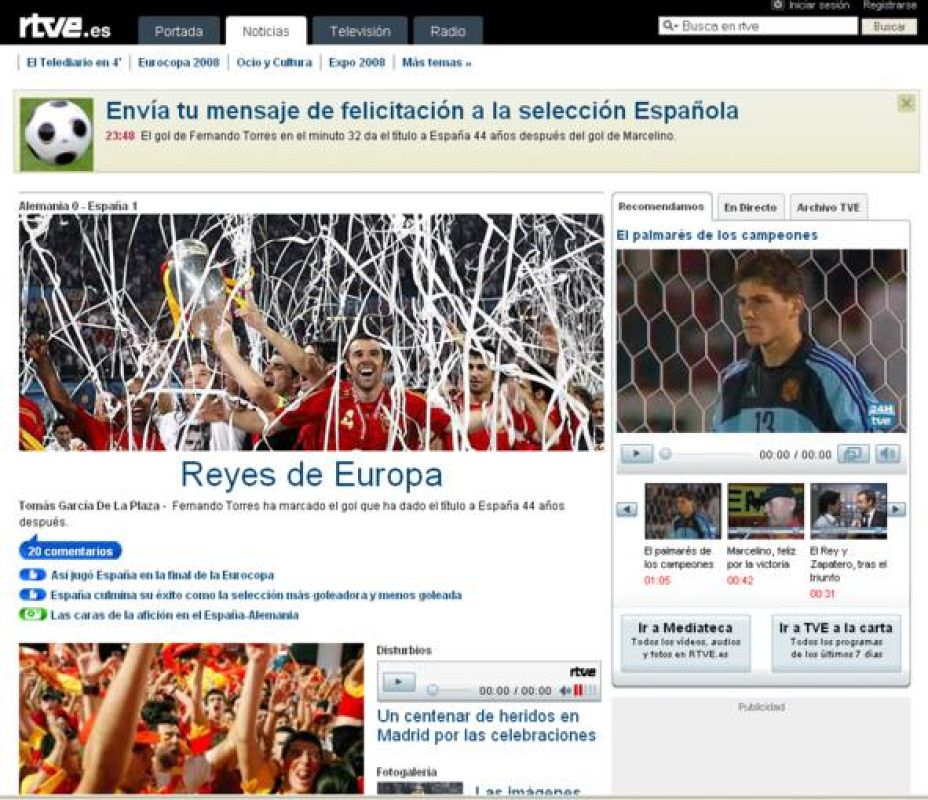This screenshot has height=800, width=928.
Task: Click left arrow to browse previous videos
Action: [x=626, y=511]
